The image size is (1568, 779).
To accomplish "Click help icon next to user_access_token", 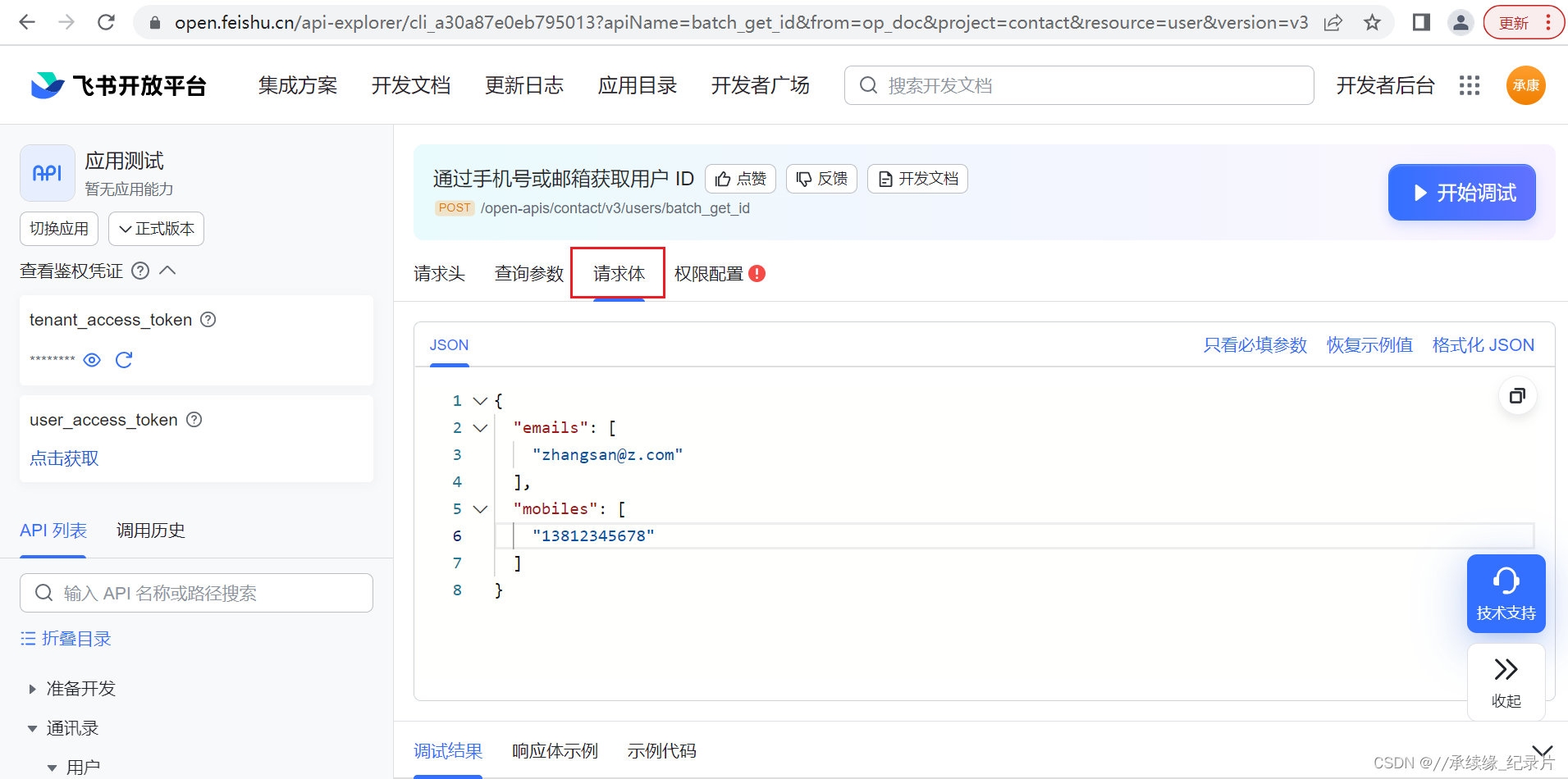I will [x=194, y=420].
